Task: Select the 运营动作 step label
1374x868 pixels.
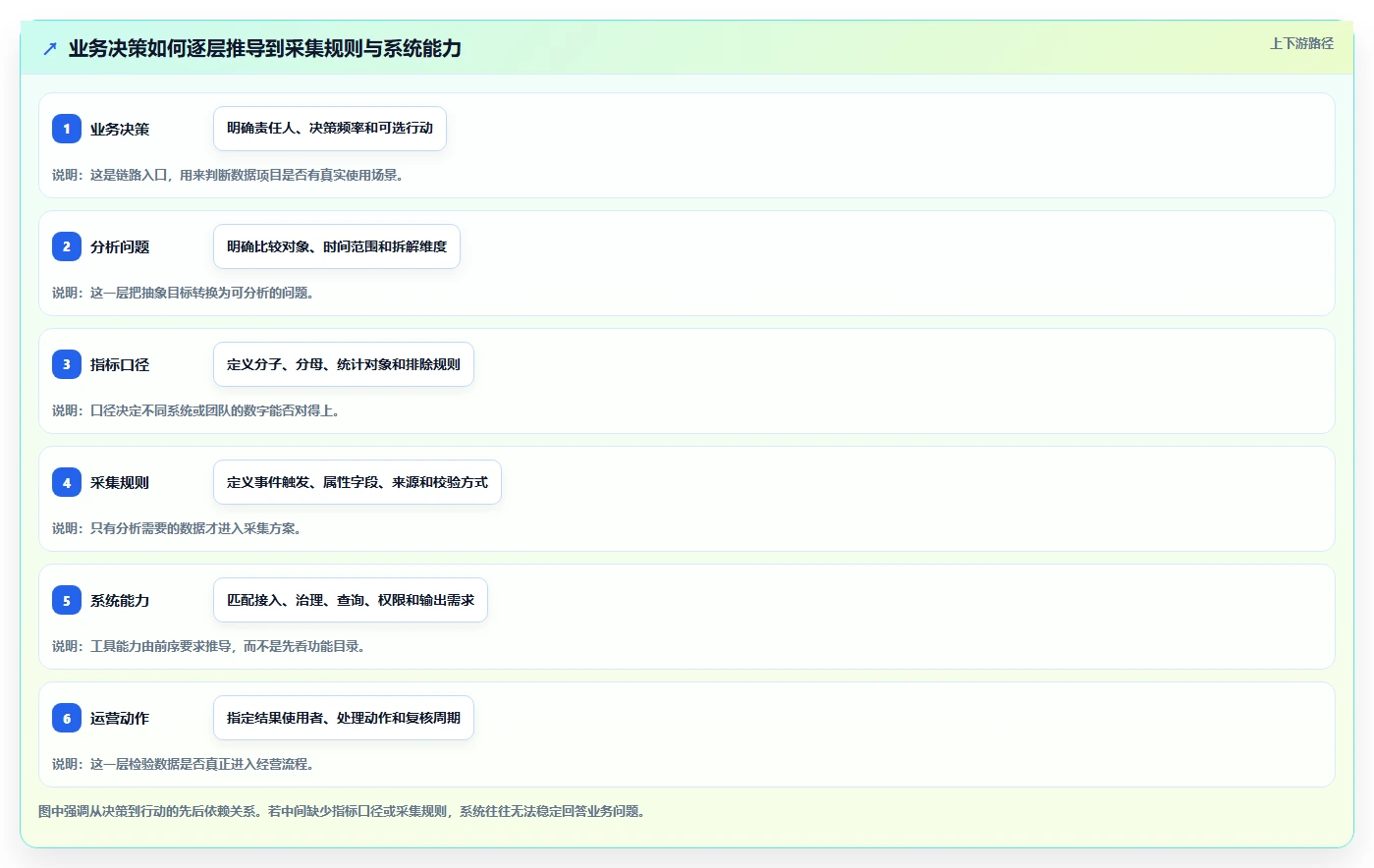Action: [x=120, y=718]
